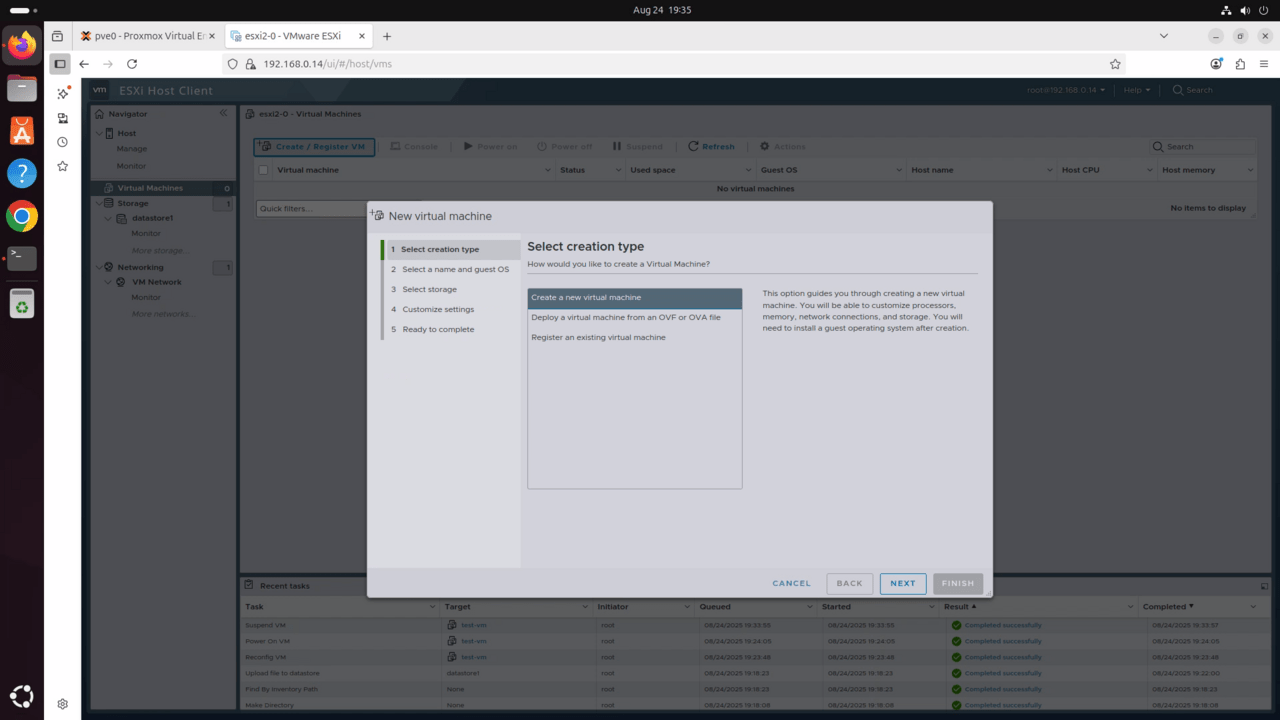
Task: Open the Help icon in the dock
Action: tap(22, 173)
